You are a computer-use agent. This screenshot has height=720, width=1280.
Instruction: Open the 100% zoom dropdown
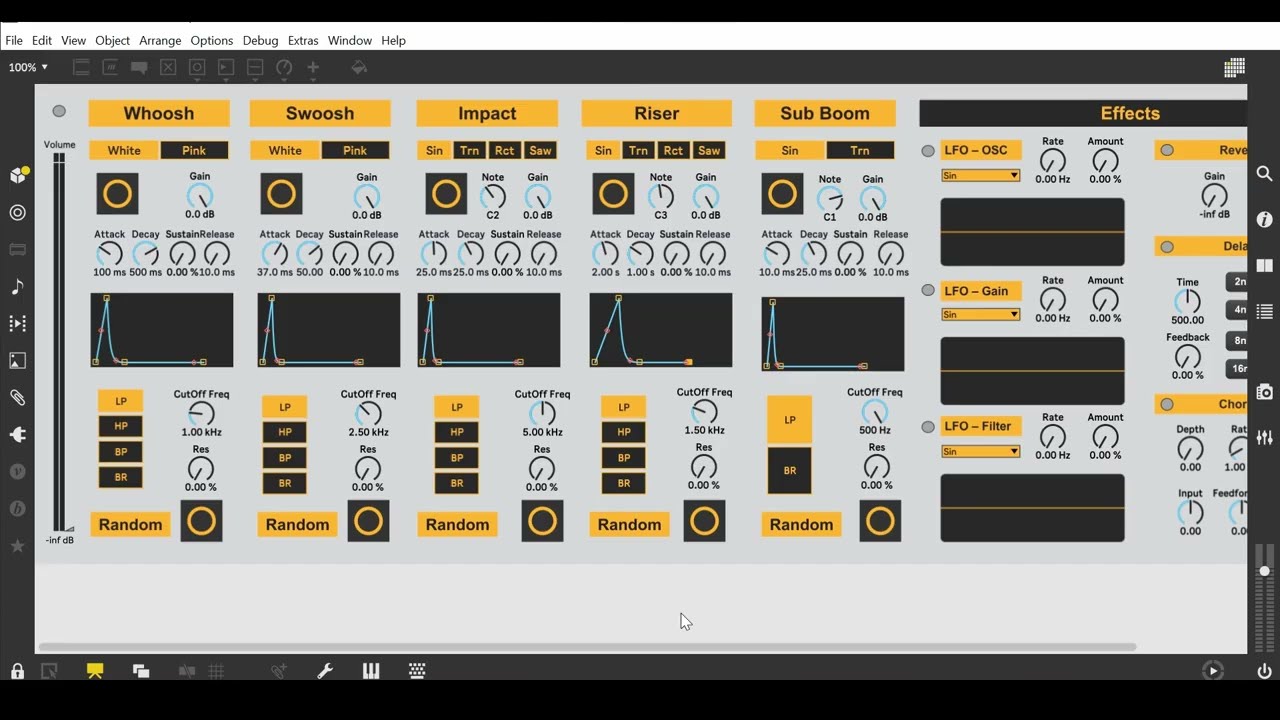[x=28, y=67]
